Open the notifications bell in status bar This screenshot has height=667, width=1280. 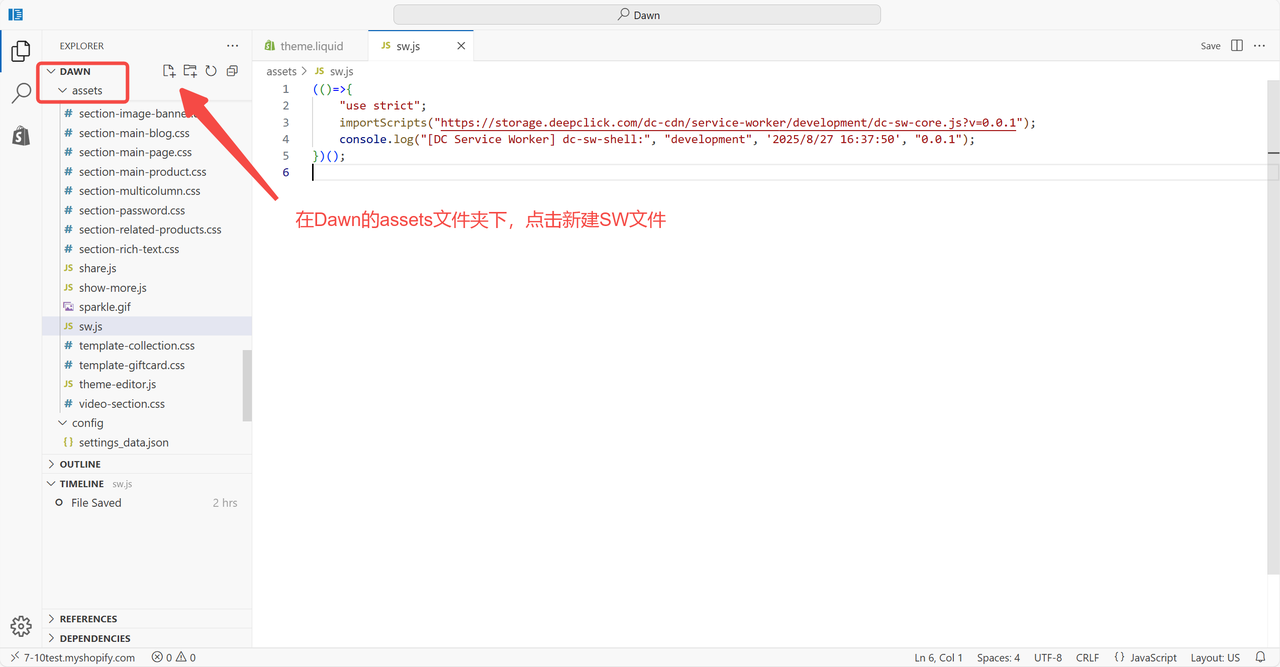(1260, 657)
